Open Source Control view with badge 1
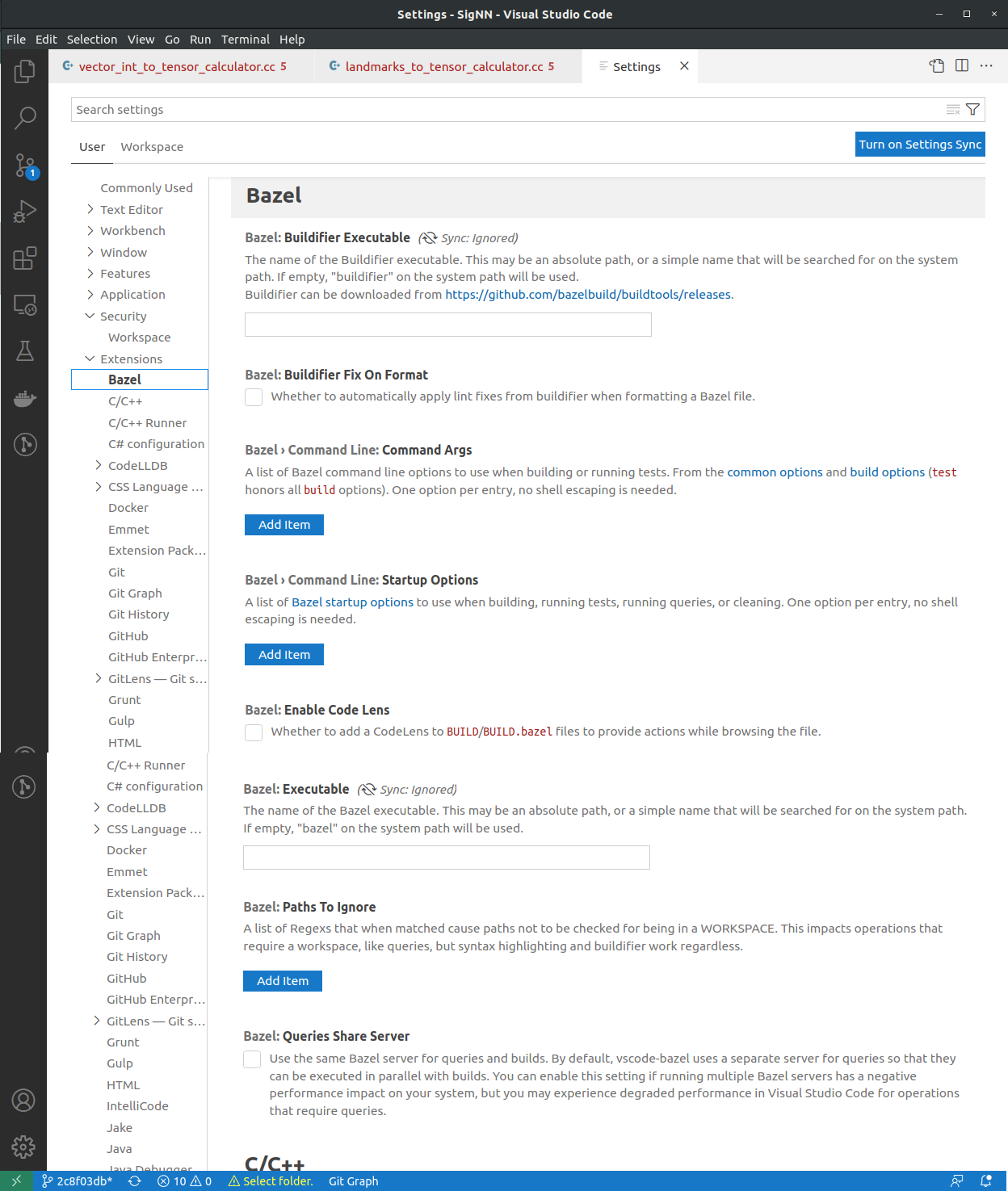Screen dimensions: 1008x1191 (x=25, y=166)
